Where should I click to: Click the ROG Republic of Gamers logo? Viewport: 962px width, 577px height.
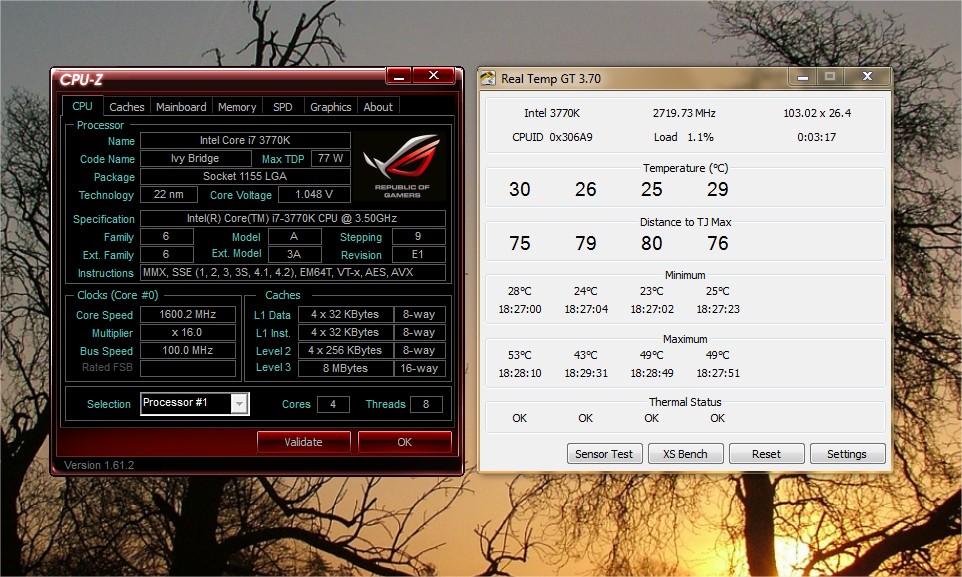coord(402,166)
